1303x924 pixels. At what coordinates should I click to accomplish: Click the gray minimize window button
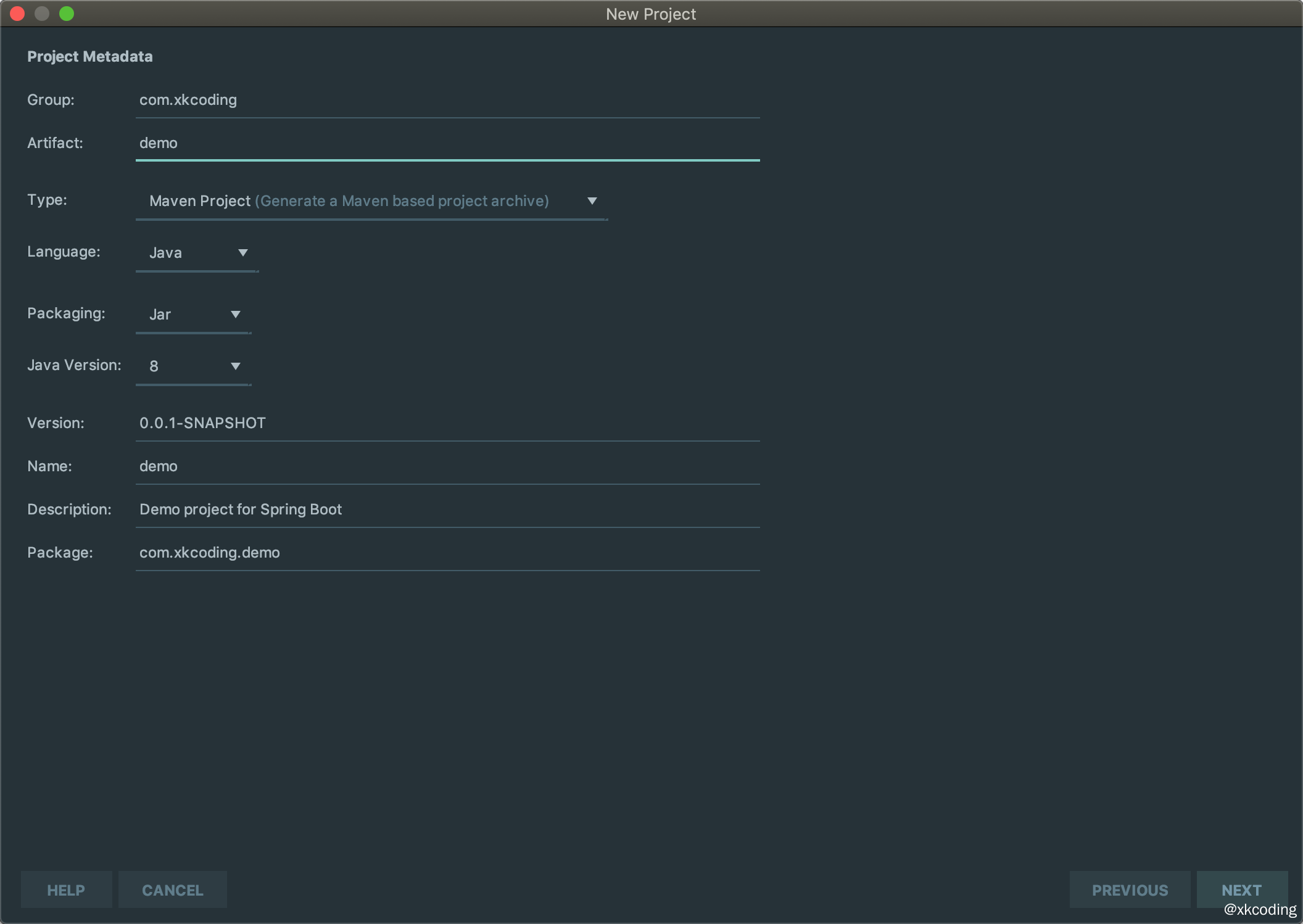[42, 14]
